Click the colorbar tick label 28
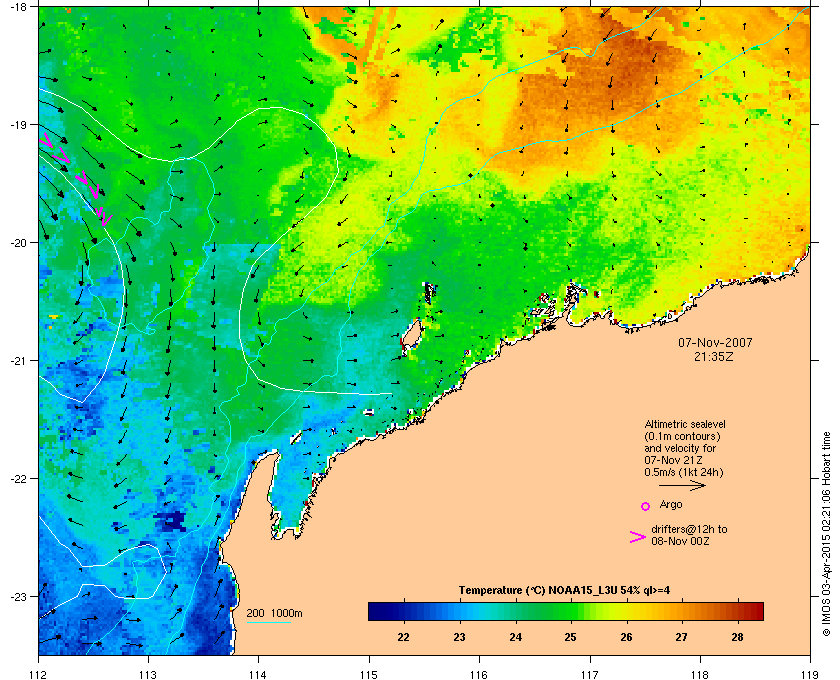Image resolution: width=840 pixels, height=680 pixels. 738,637
